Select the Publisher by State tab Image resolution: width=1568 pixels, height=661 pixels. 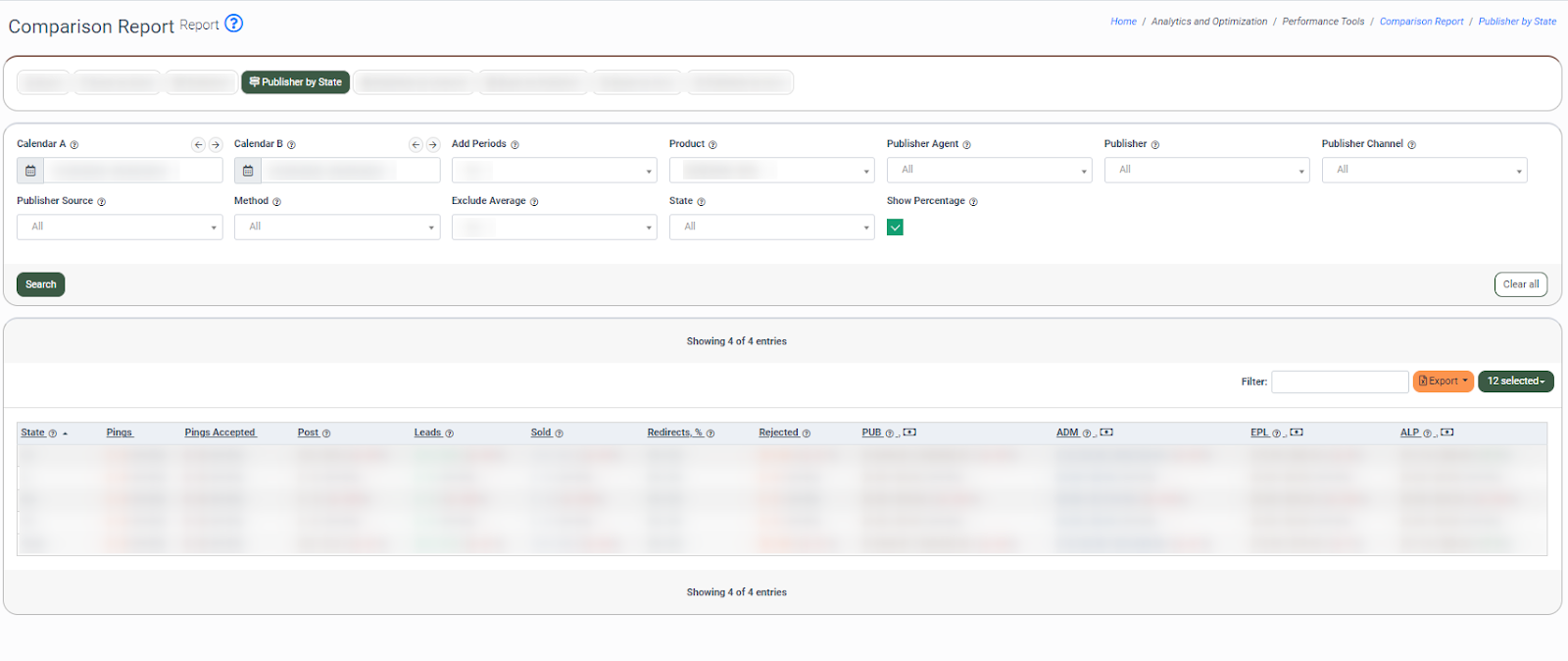pos(296,82)
